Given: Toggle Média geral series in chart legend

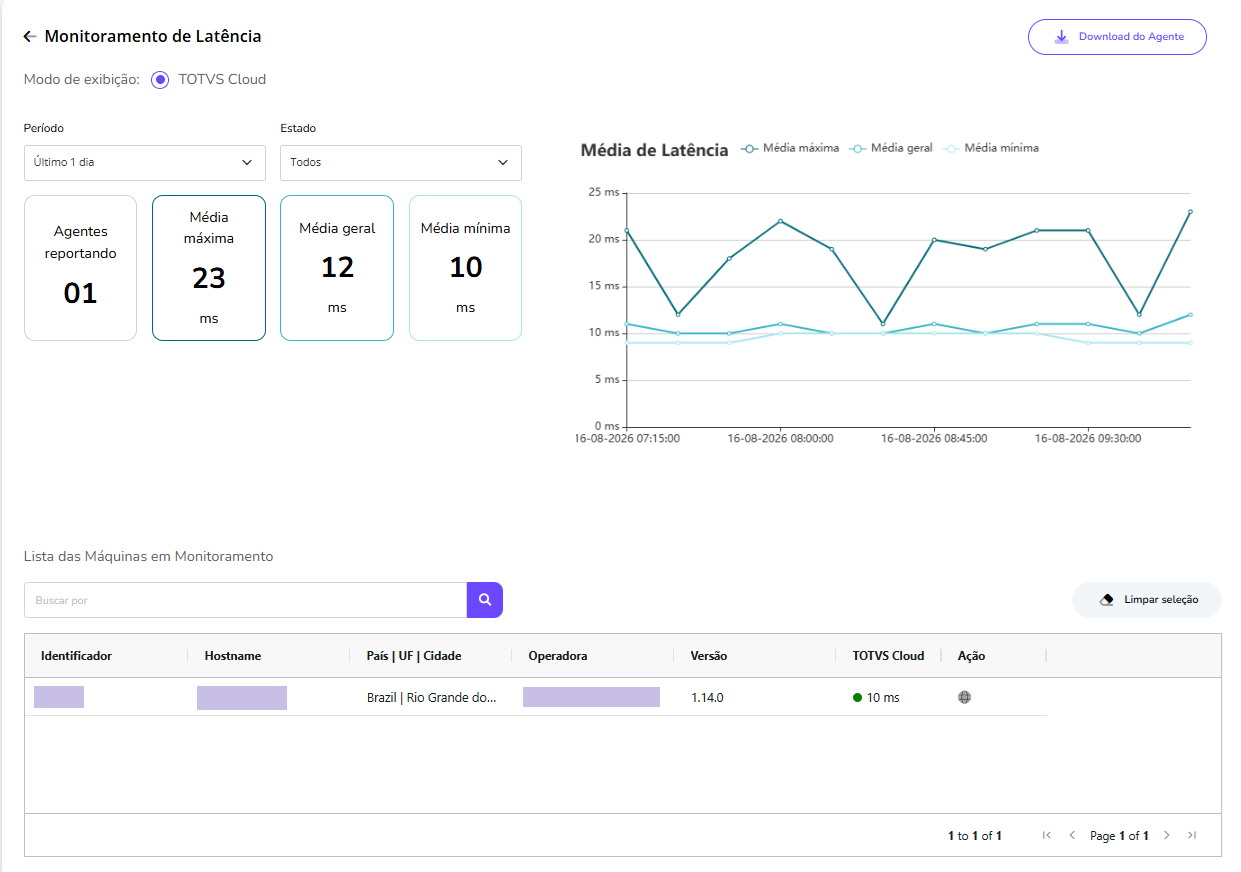Looking at the screenshot, I should (891, 148).
